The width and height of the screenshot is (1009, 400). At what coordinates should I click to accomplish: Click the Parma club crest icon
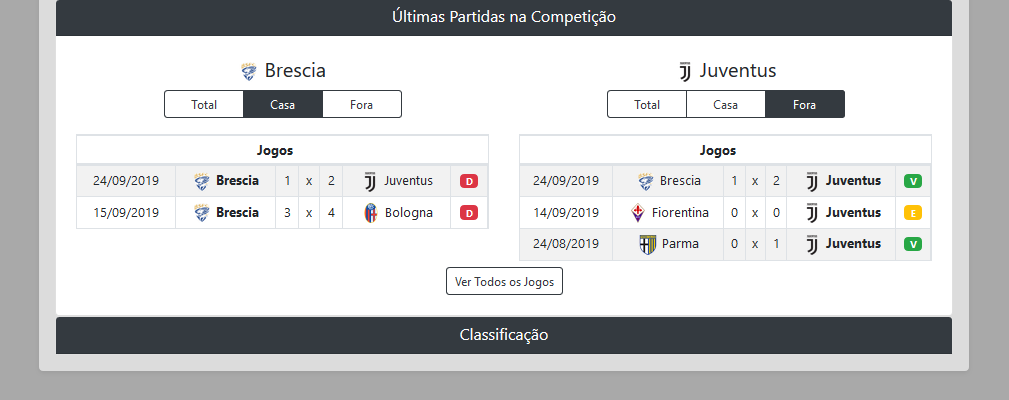647,244
